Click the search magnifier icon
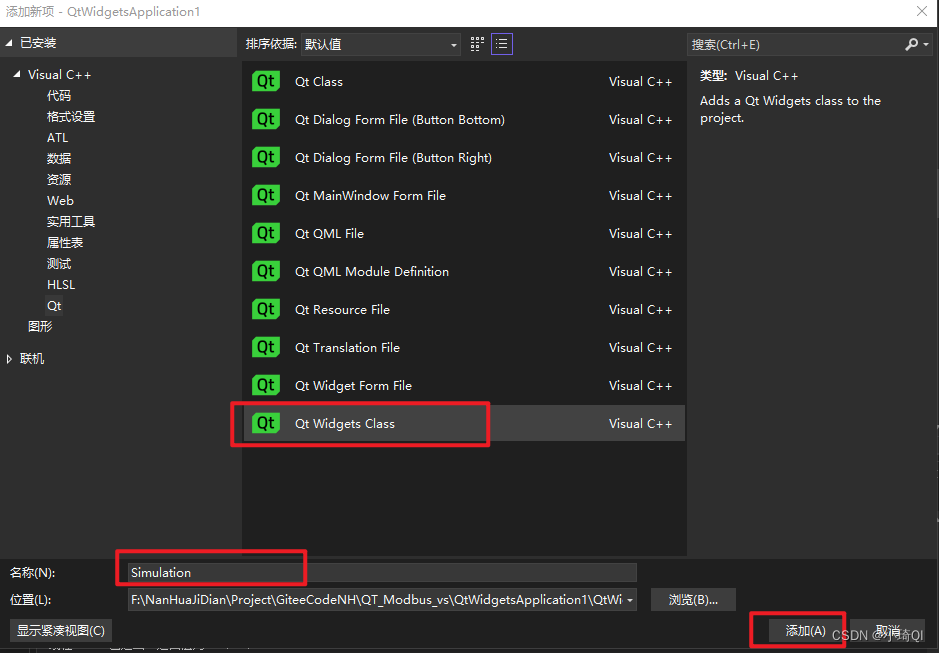The width and height of the screenshot is (939, 653). click(911, 44)
